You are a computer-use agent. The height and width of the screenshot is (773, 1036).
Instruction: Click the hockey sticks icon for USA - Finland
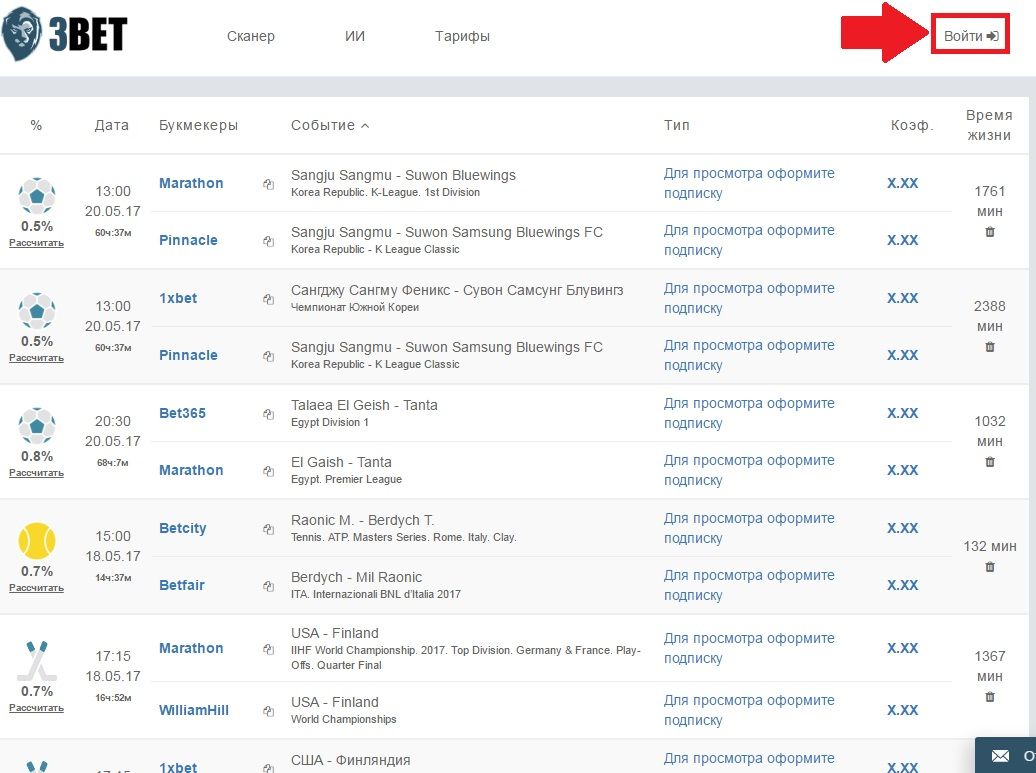pyautogui.click(x=37, y=659)
